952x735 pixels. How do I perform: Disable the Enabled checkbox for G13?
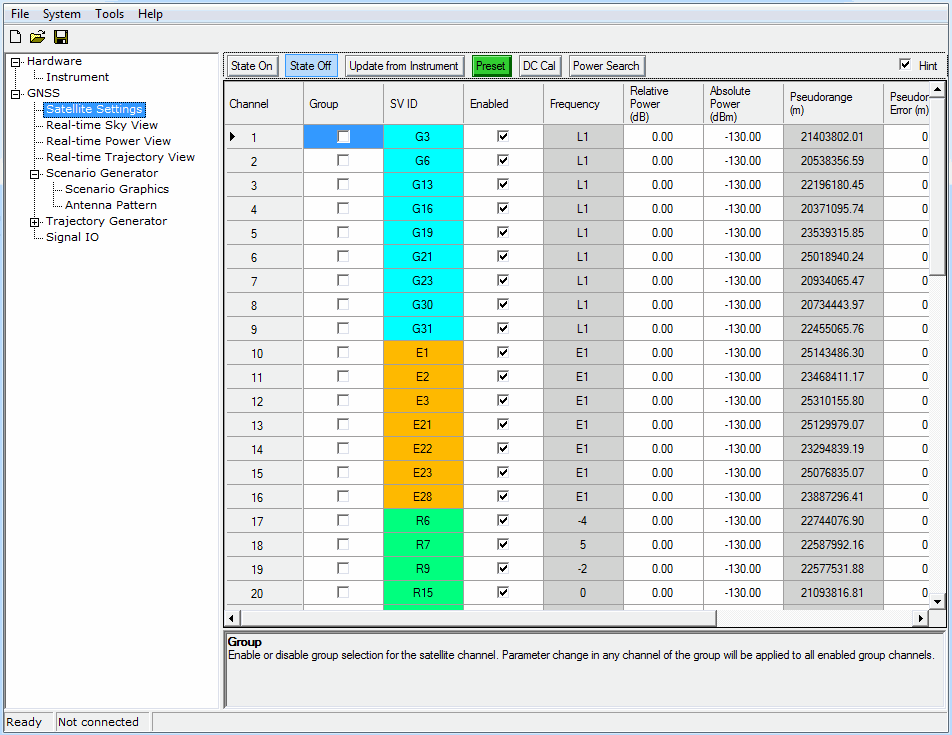click(503, 185)
